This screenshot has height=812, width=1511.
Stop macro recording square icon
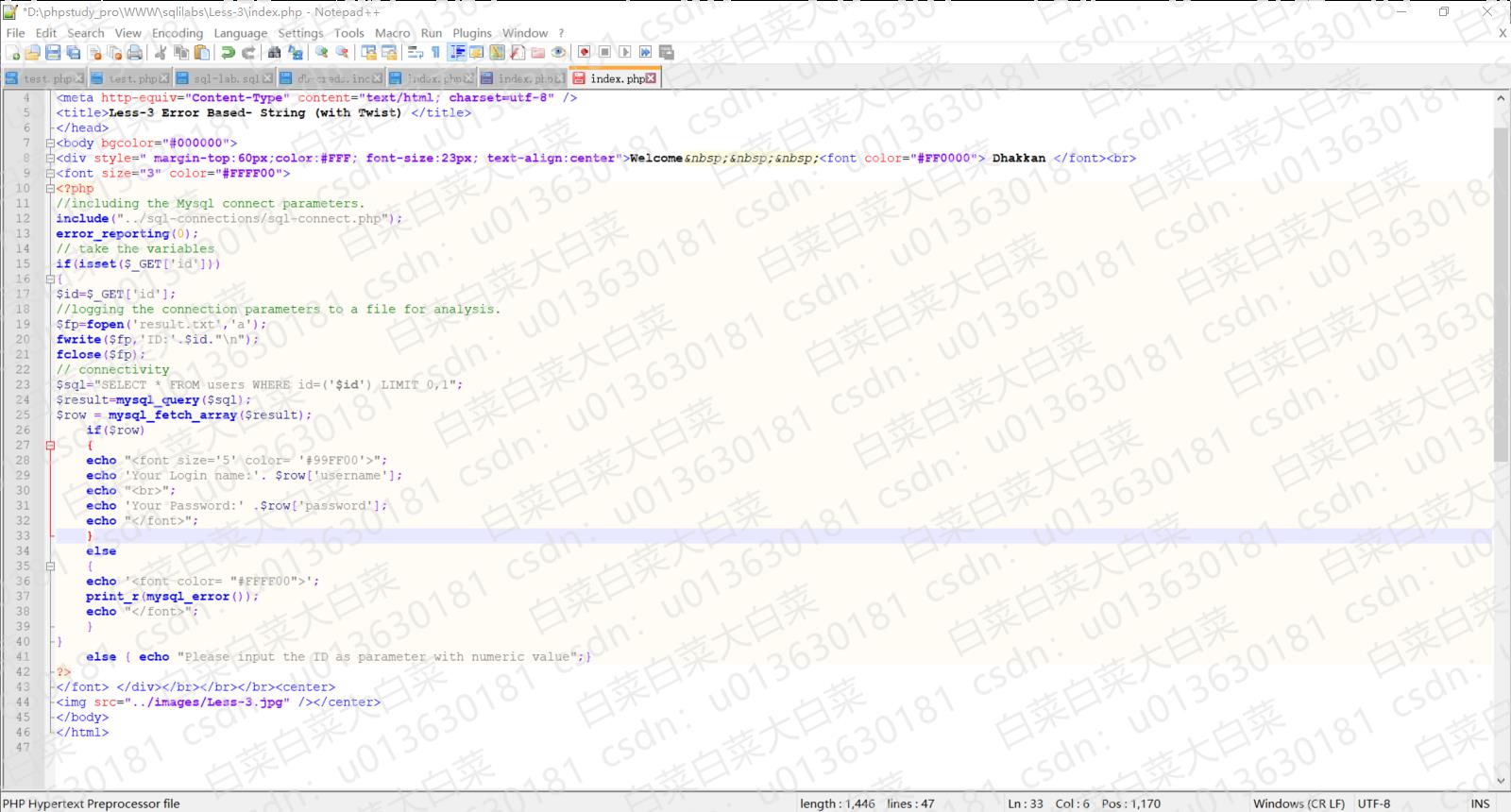point(604,52)
